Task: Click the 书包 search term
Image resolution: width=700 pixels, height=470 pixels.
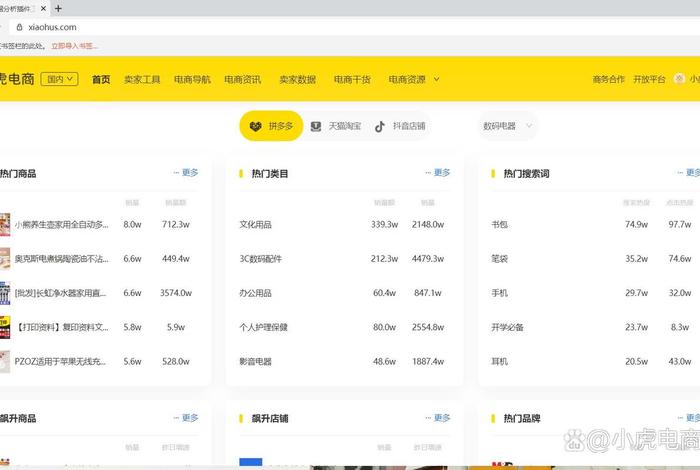Action: 500,225
